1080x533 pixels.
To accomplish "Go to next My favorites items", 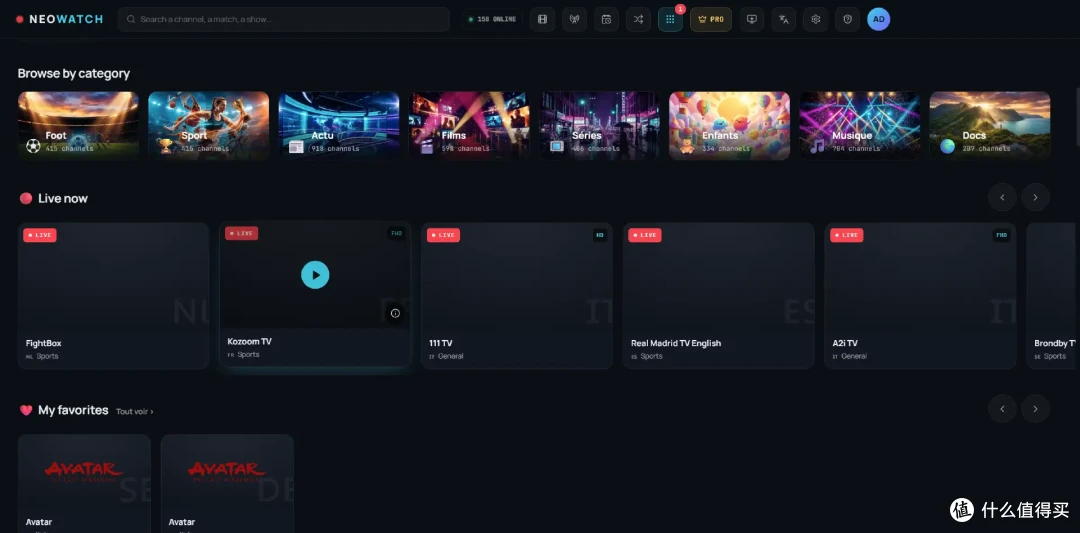I will 1035,409.
